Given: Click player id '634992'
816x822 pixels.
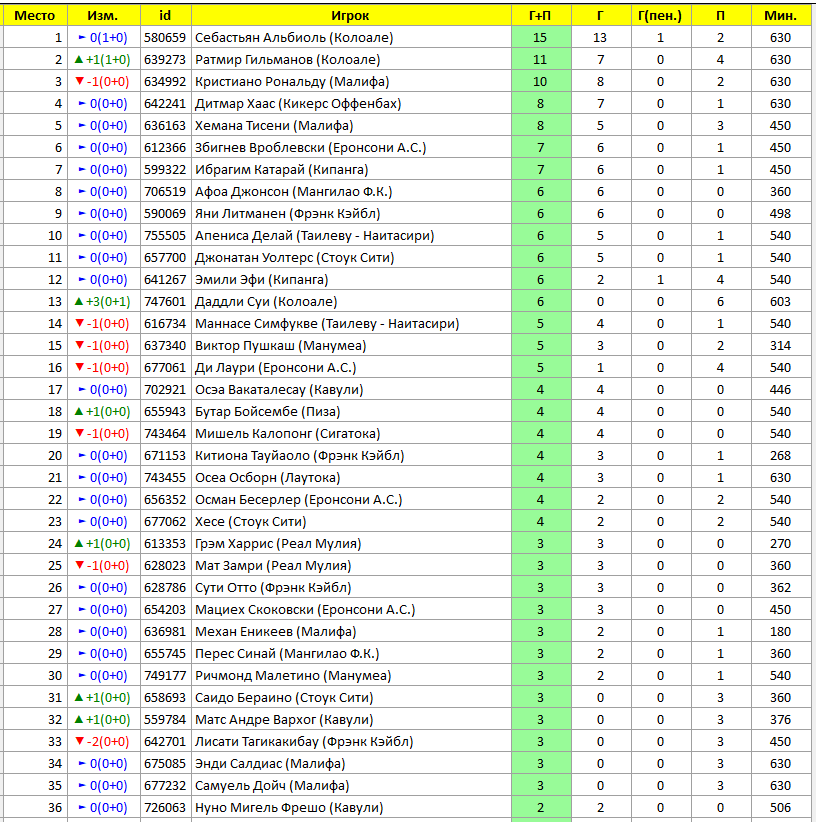Looking at the screenshot, I should (x=165, y=82).
